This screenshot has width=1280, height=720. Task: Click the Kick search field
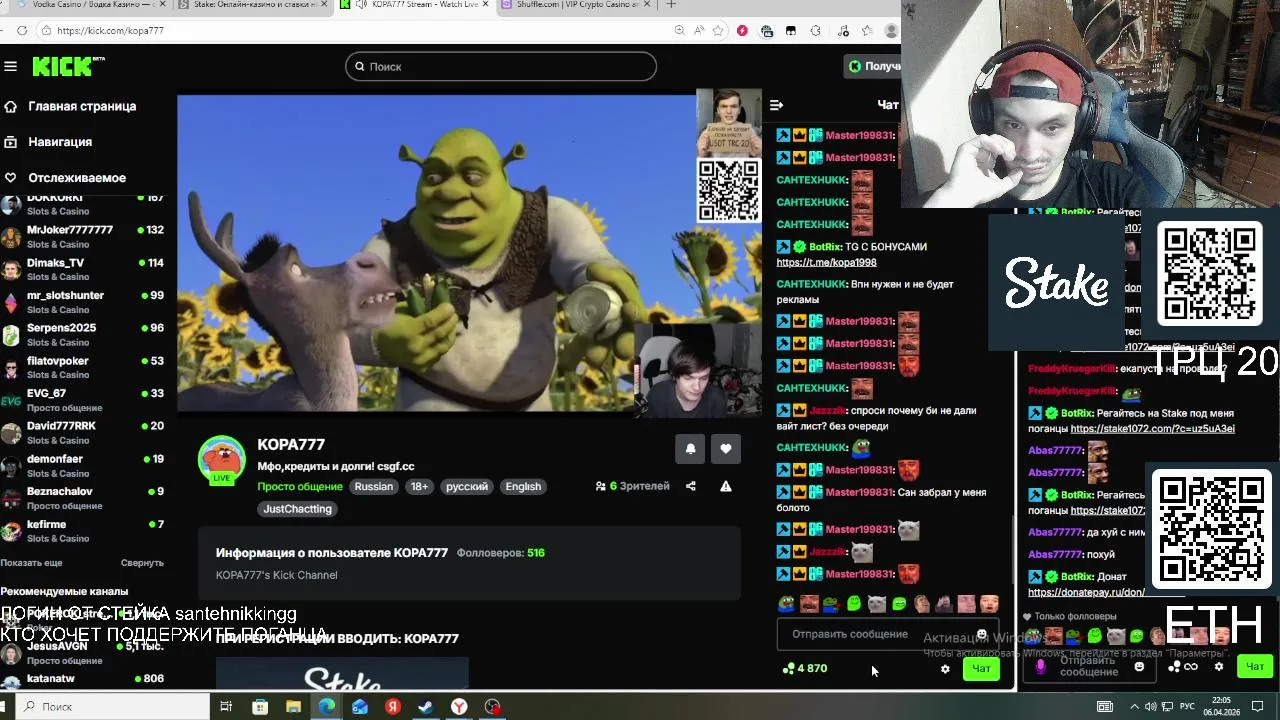coord(501,67)
